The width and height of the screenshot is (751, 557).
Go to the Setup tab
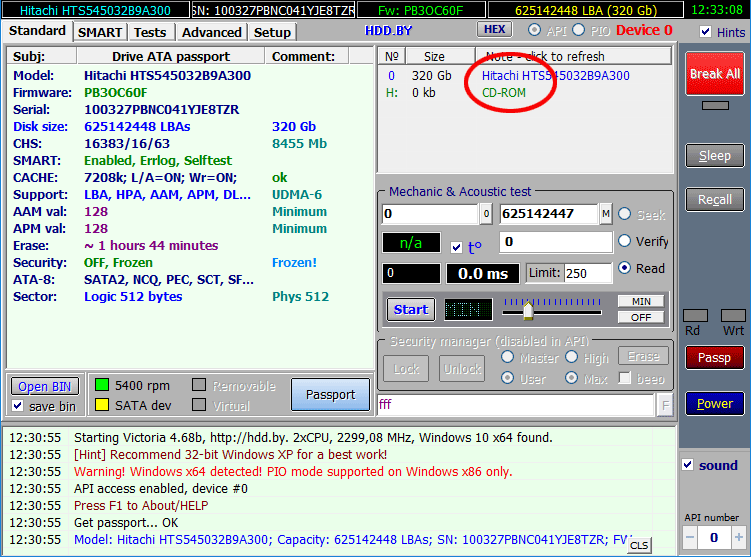(x=272, y=32)
